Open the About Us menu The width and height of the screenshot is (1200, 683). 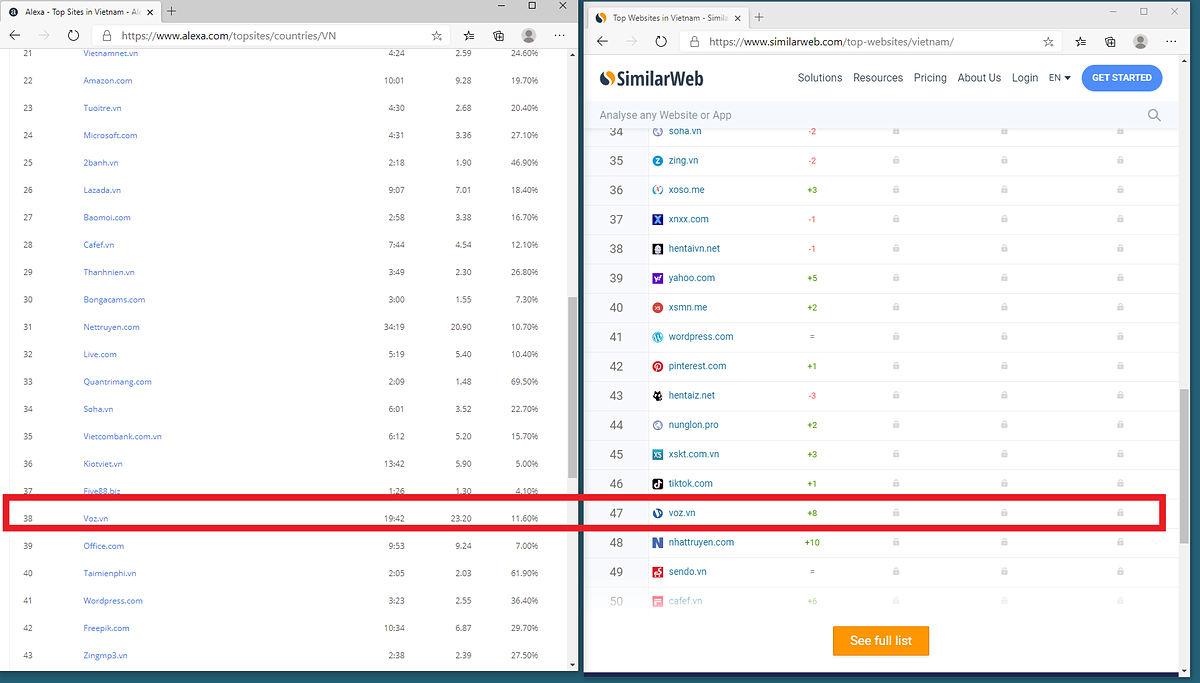(x=979, y=78)
